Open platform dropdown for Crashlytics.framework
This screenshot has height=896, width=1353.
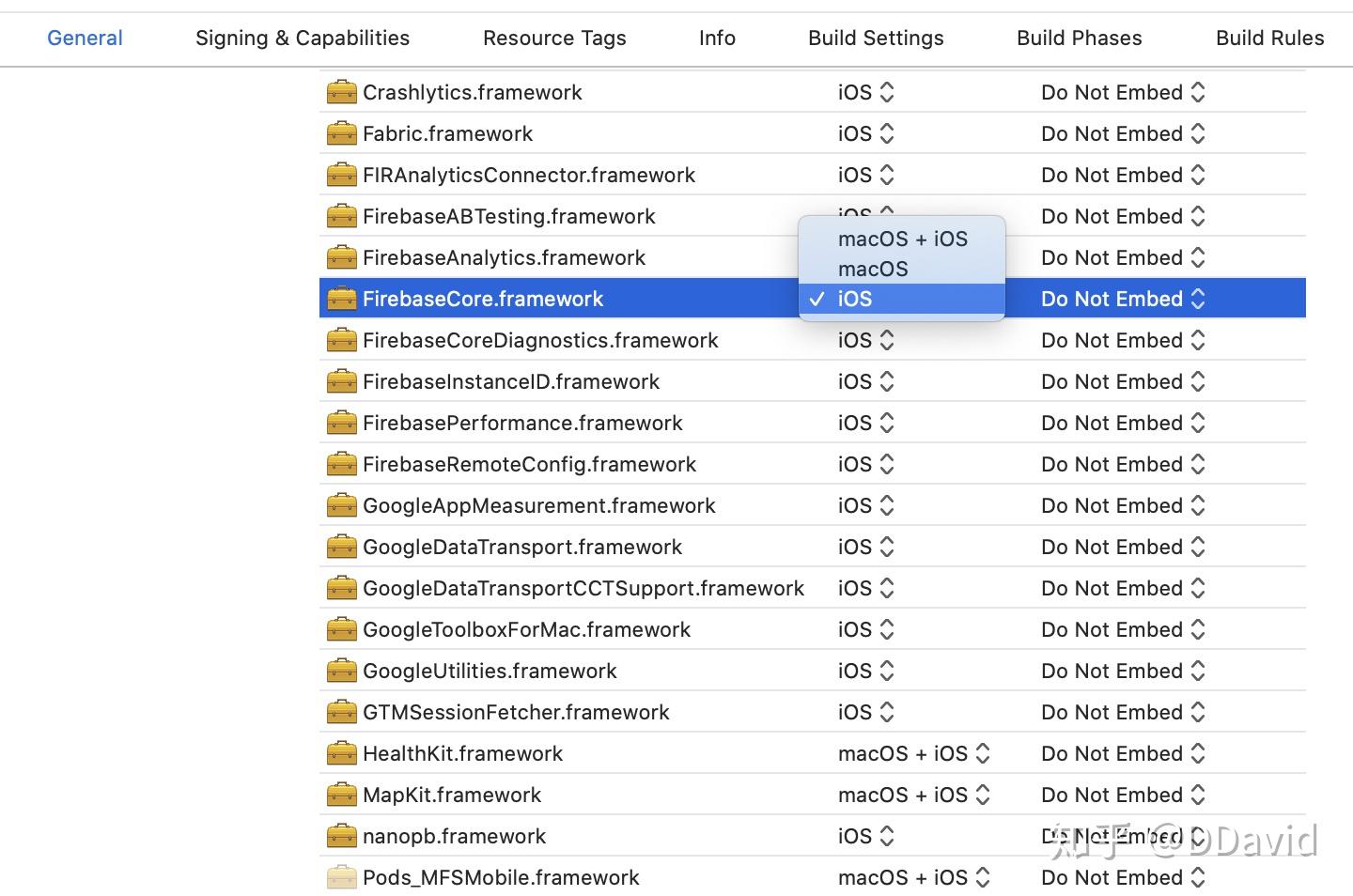tap(865, 92)
